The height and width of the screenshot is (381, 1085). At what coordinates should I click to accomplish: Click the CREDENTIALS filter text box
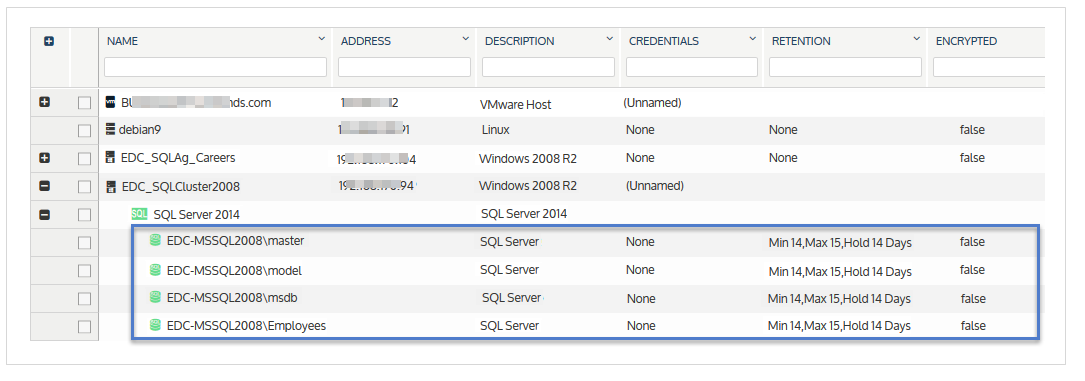[692, 67]
